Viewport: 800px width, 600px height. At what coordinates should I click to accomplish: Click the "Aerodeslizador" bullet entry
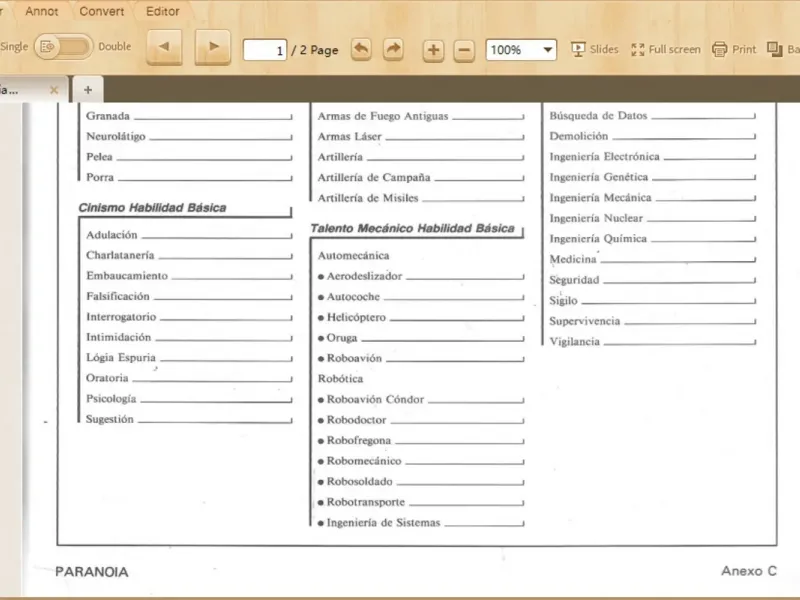pos(421,276)
